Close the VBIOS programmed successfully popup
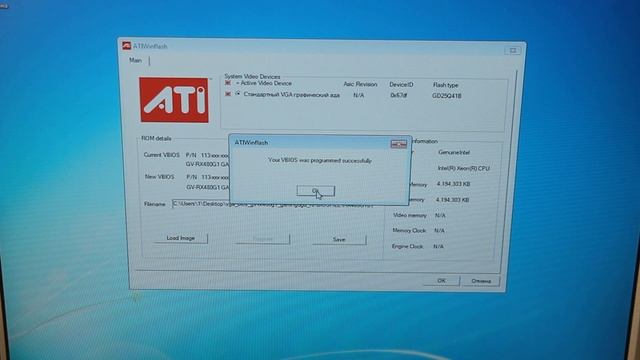Screen dimensions: 640x360 point(398,144)
